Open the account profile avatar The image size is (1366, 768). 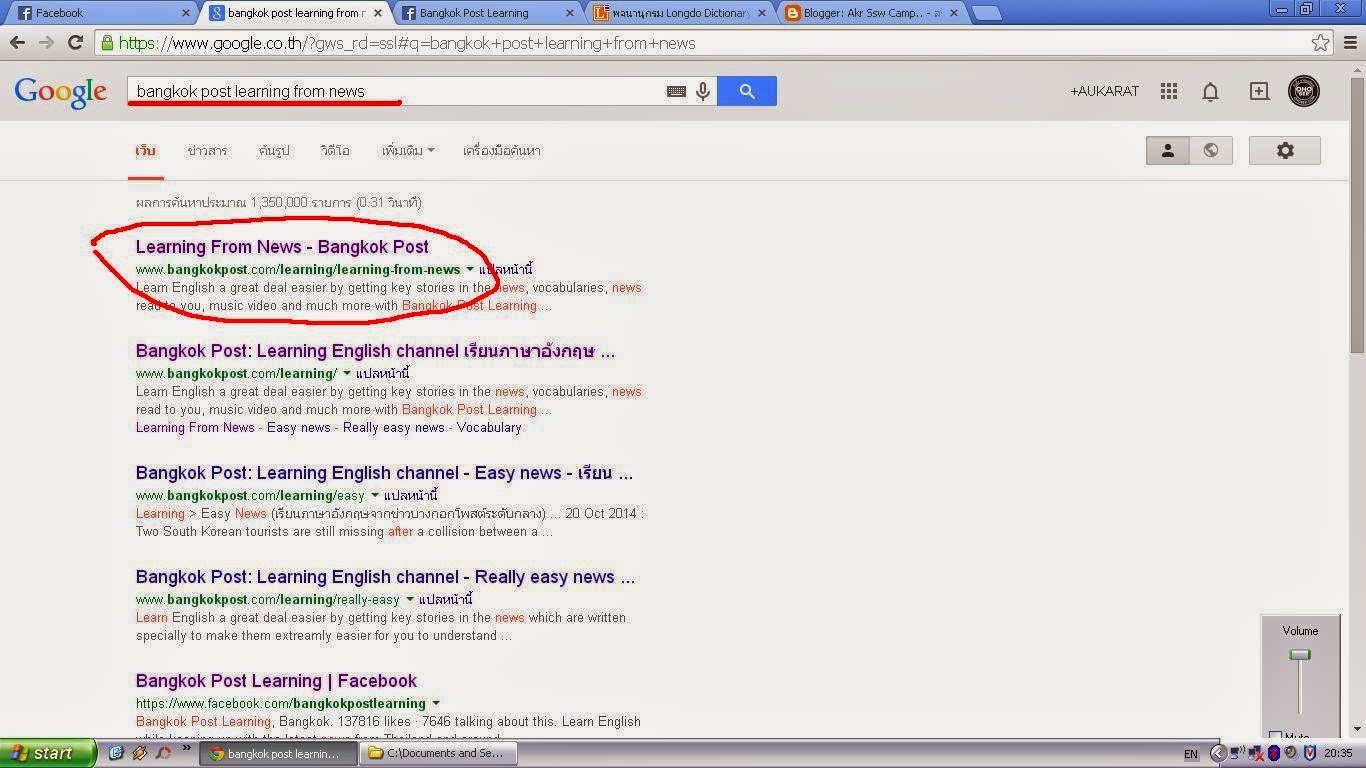tap(1304, 91)
